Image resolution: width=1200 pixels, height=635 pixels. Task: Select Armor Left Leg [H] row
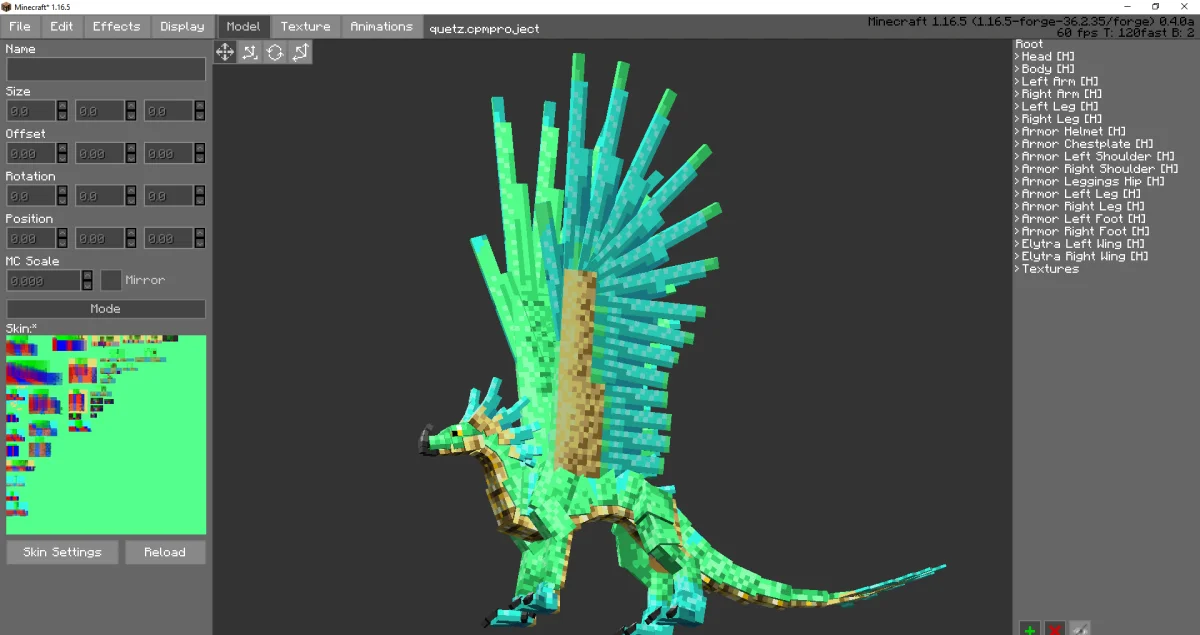(1080, 194)
